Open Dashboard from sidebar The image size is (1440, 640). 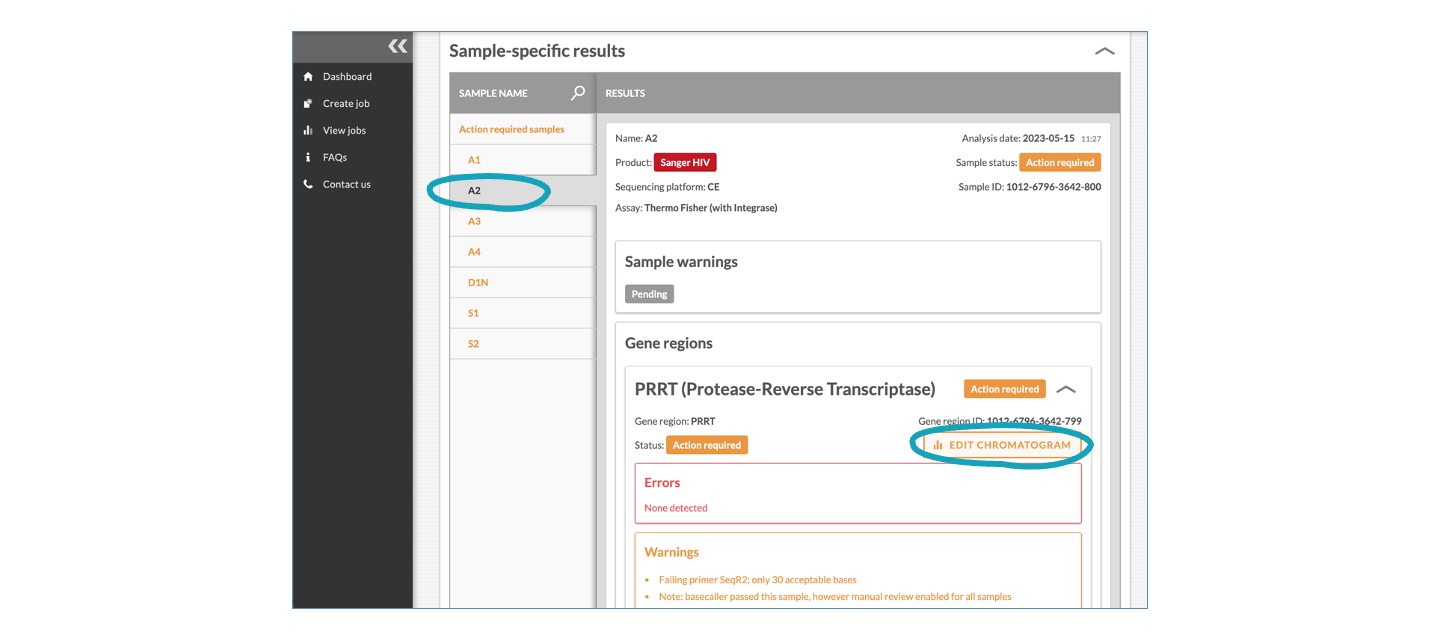point(346,77)
